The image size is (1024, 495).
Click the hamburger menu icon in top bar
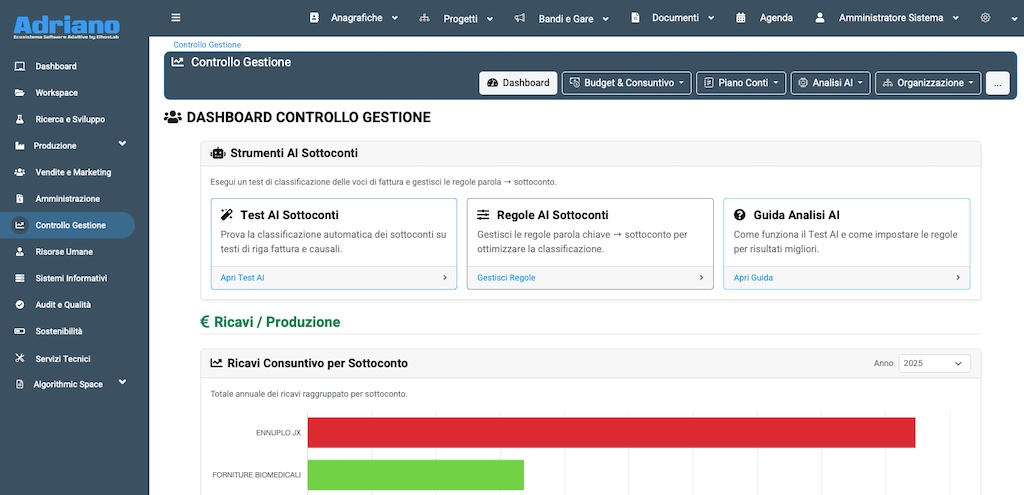click(176, 17)
